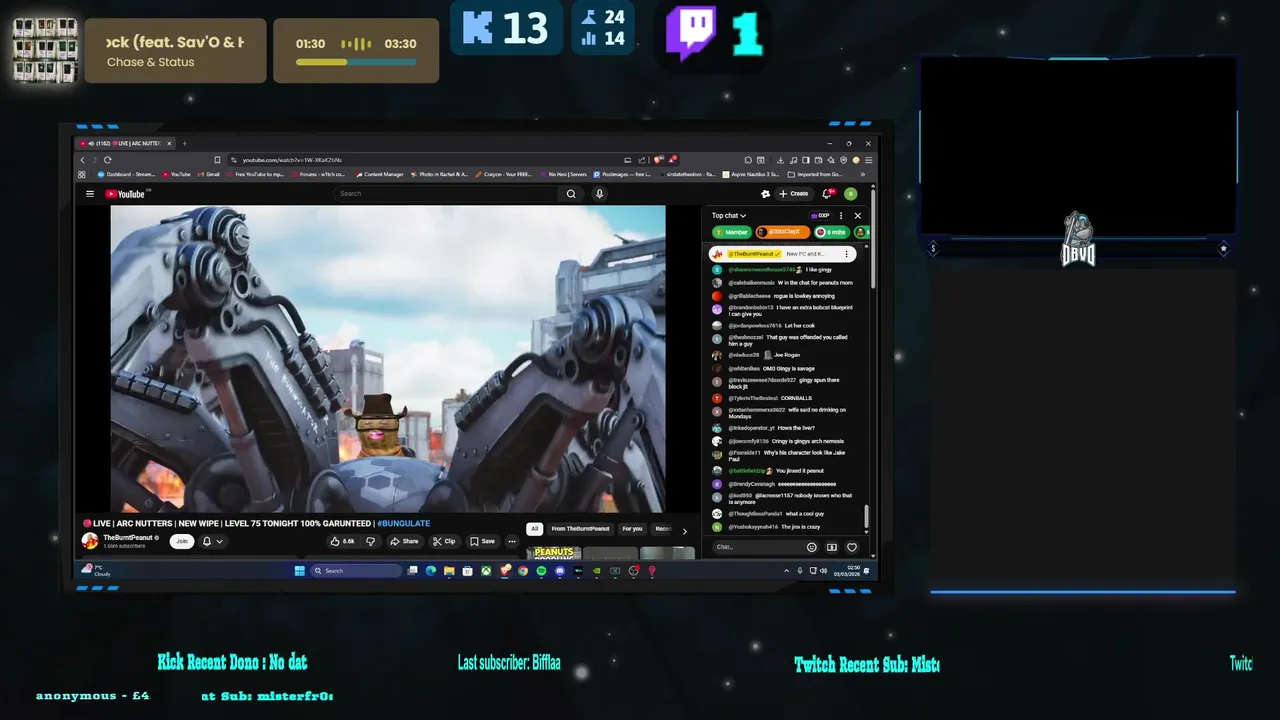Open the three-dot menu on pinned message
This screenshot has width=1280, height=720.
[x=846, y=254]
